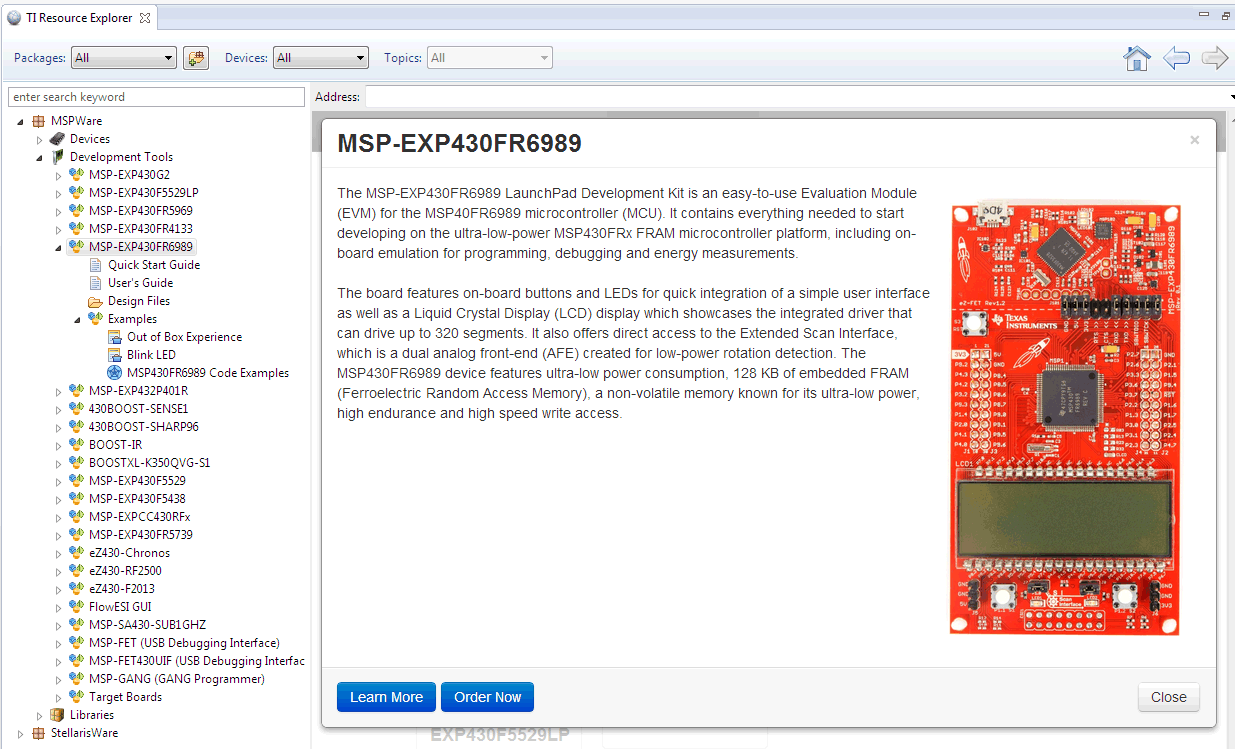This screenshot has height=749, width=1235.
Task: Click the search keyword input field
Action: point(155,96)
